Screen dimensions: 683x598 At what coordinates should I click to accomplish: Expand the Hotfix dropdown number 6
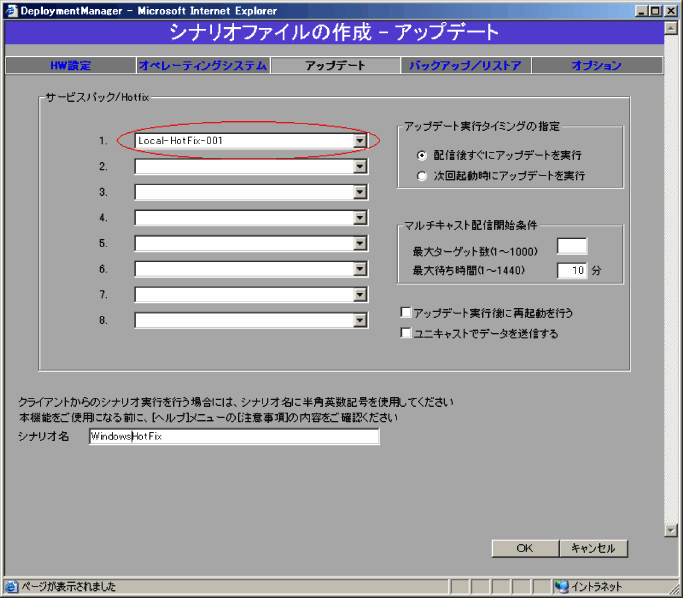[360, 269]
